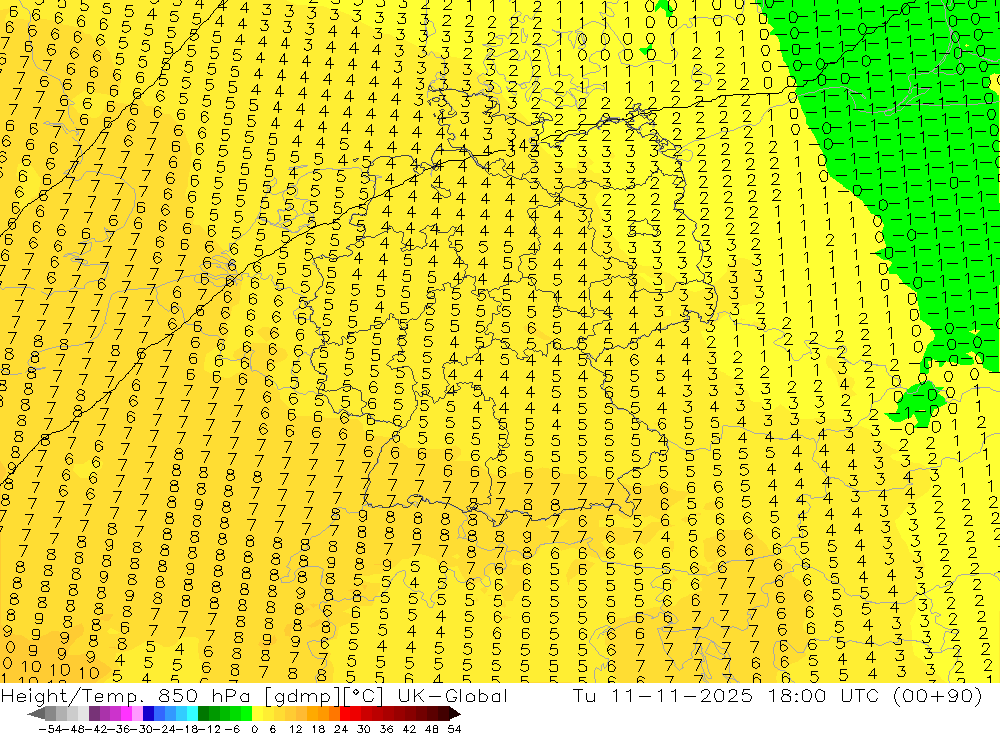Viewport: 1000px width, 733px height.
Task: Click the '0' label on the color scale
Action: [254, 729]
